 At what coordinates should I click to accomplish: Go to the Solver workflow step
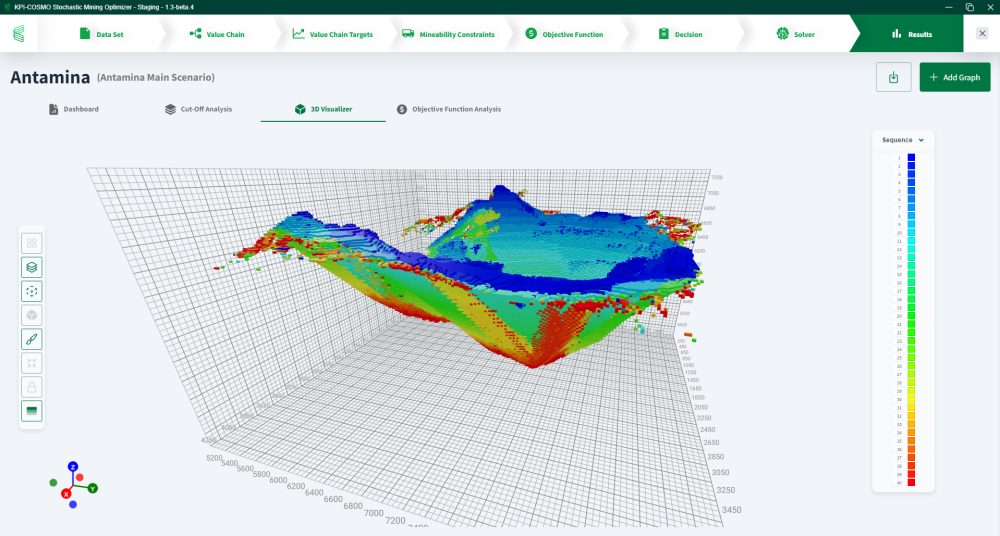point(796,34)
